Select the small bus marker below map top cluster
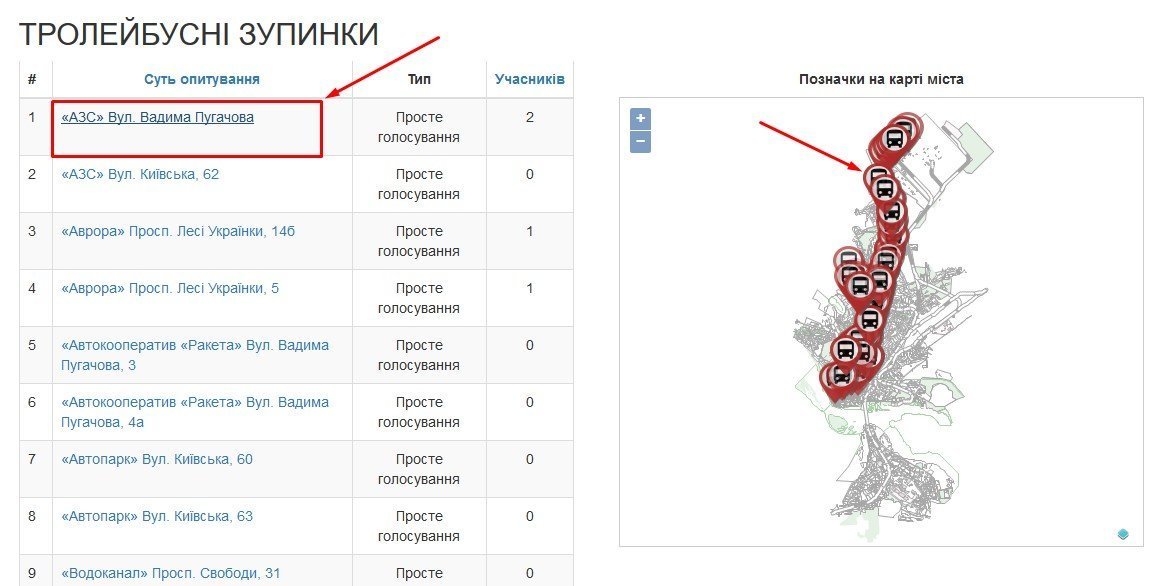Viewport: 1162px width, 586px height. pyautogui.click(x=893, y=212)
